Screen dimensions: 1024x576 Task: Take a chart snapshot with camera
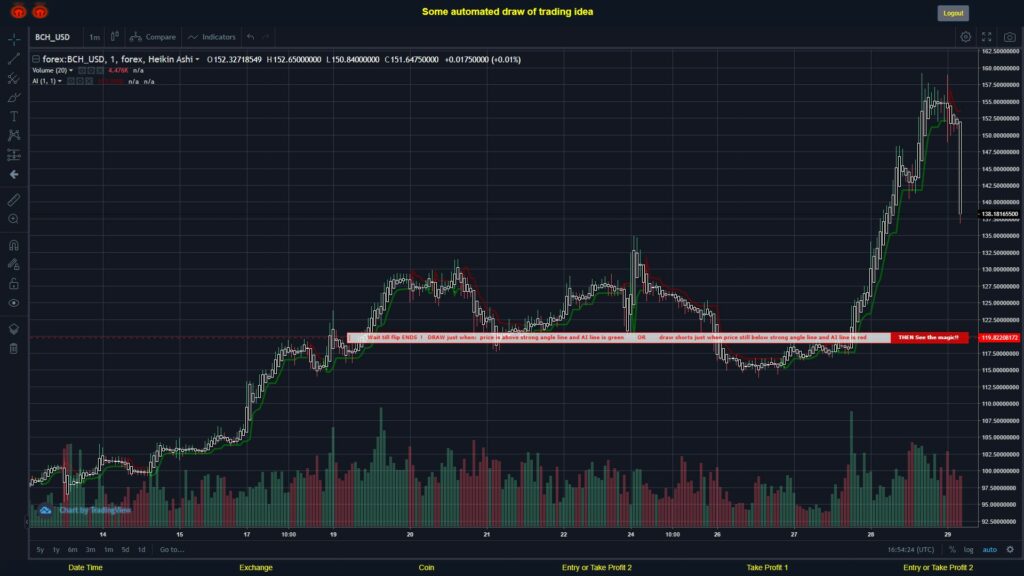click(x=1010, y=37)
